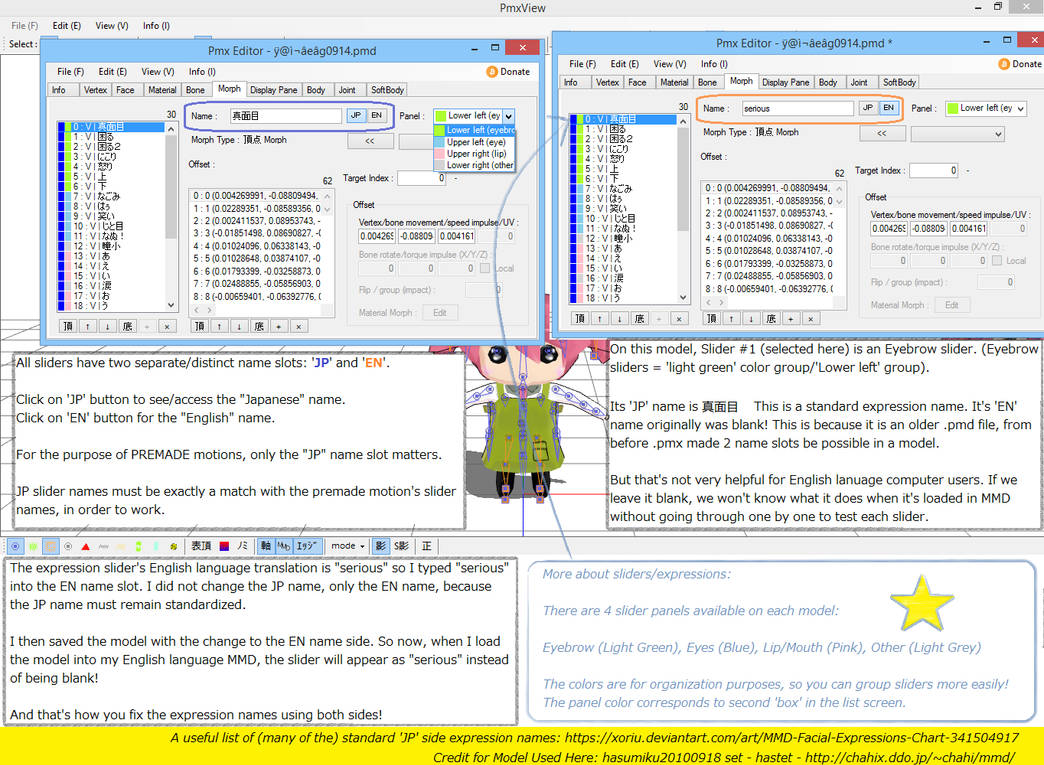The height and width of the screenshot is (765, 1044).
Task: Choose 'Upper left (eye)' panel option
Action: coord(475,142)
